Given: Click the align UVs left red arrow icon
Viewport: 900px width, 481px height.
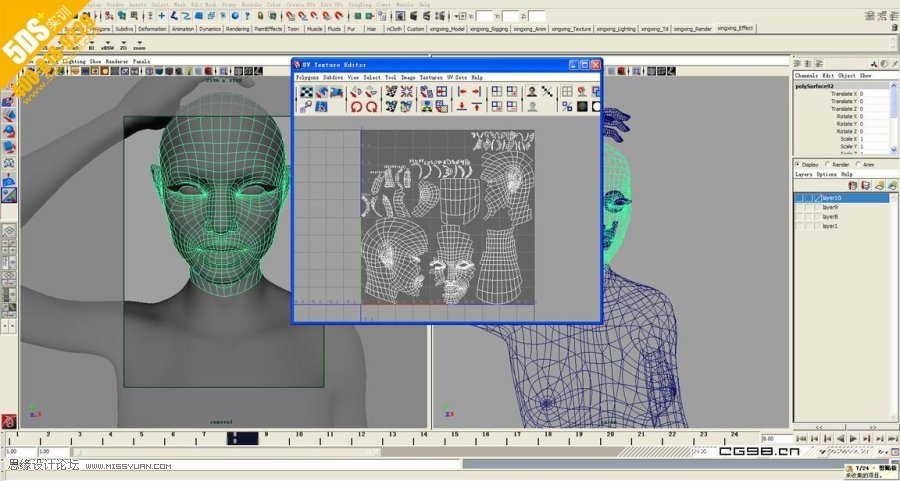Looking at the screenshot, I should pyautogui.click(x=462, y=92).
